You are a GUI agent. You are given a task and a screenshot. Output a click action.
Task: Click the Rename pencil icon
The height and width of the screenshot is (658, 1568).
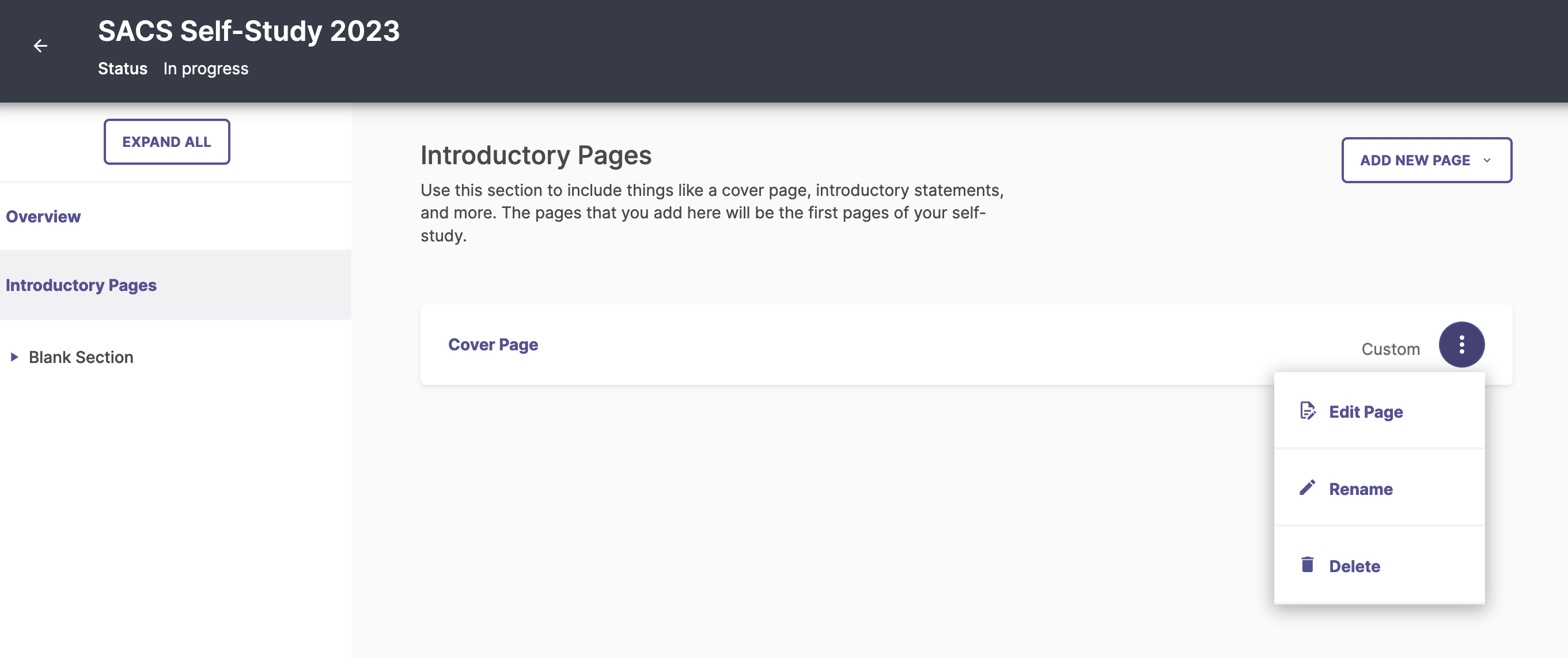(1307, 487)
